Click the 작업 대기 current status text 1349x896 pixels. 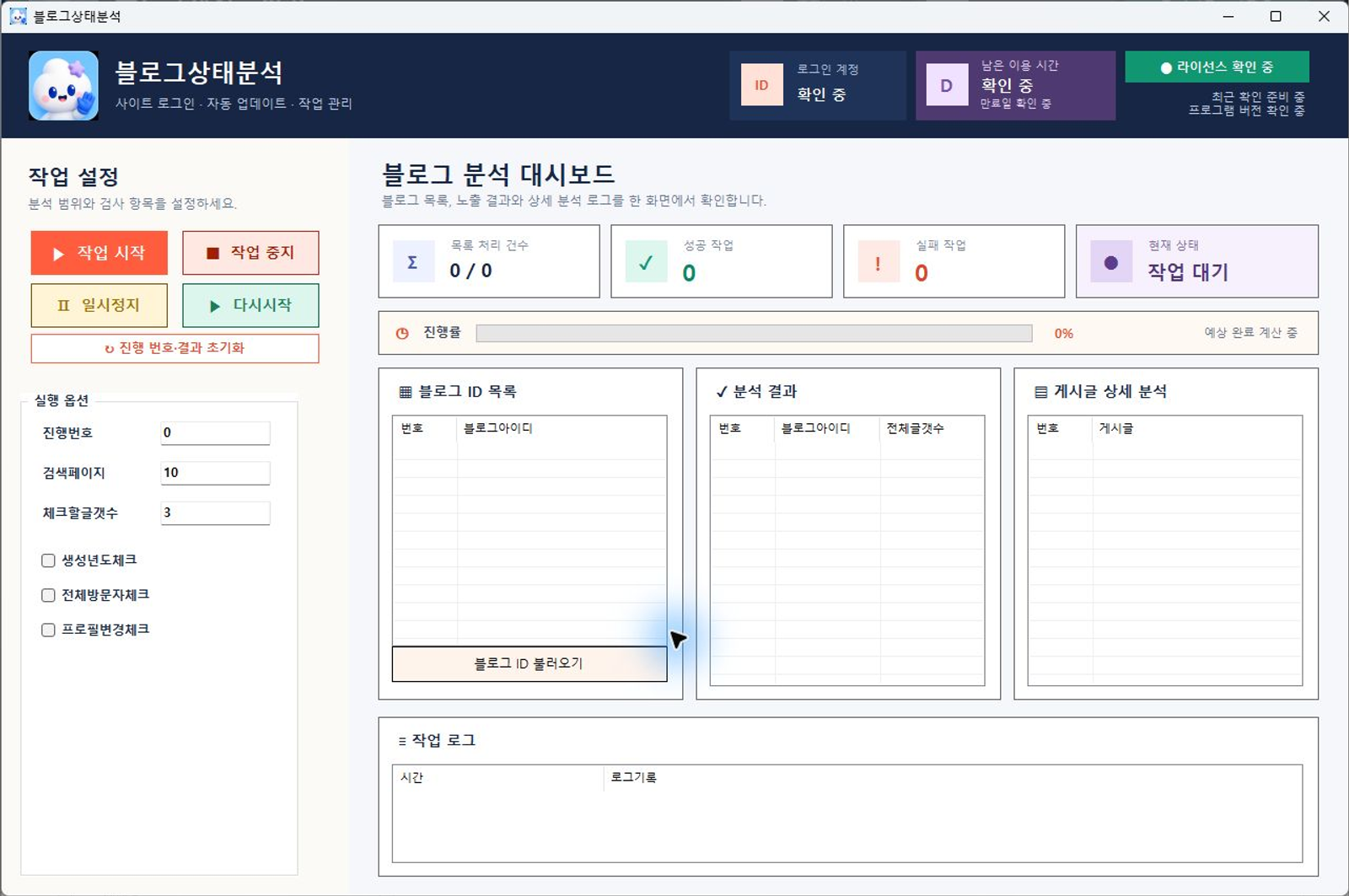(x=1188, y=272)
